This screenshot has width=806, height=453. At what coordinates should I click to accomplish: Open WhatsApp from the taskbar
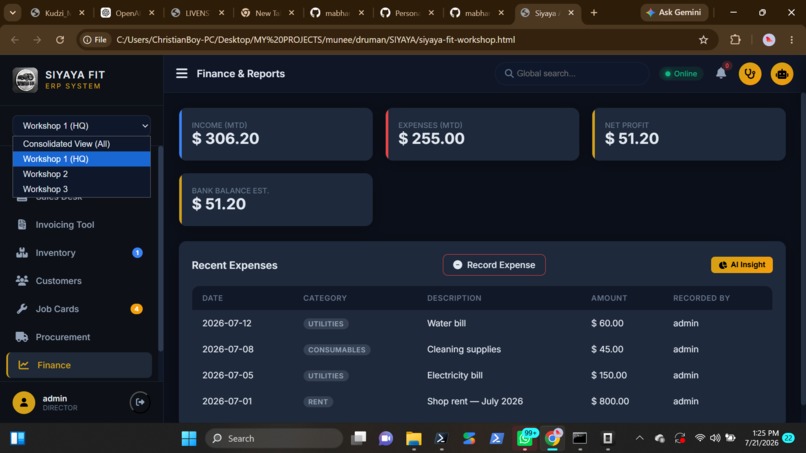tap(525, 438)
